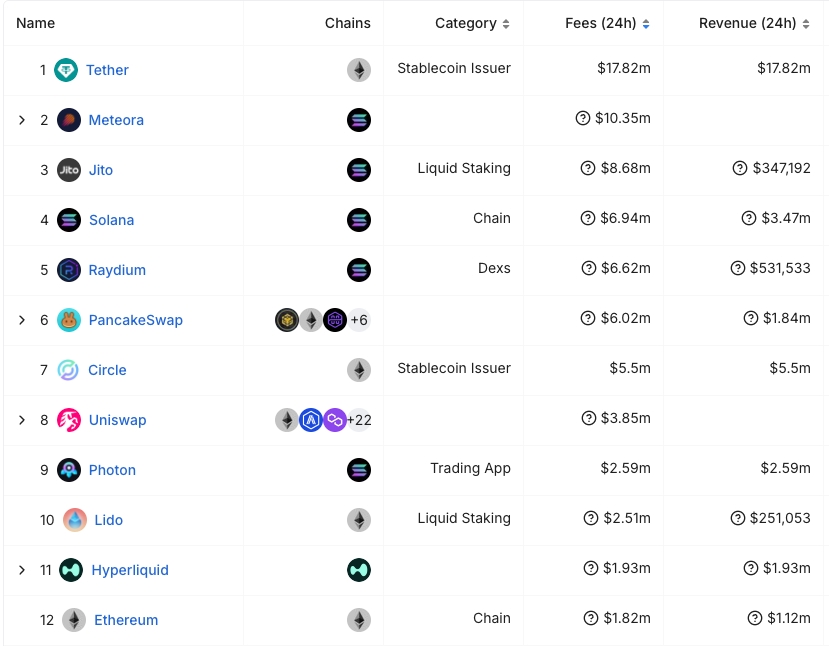The image size is (829, 646).
Task: Click help icon beside Ethereum revenue $1.12m
Action: (755, 618)
